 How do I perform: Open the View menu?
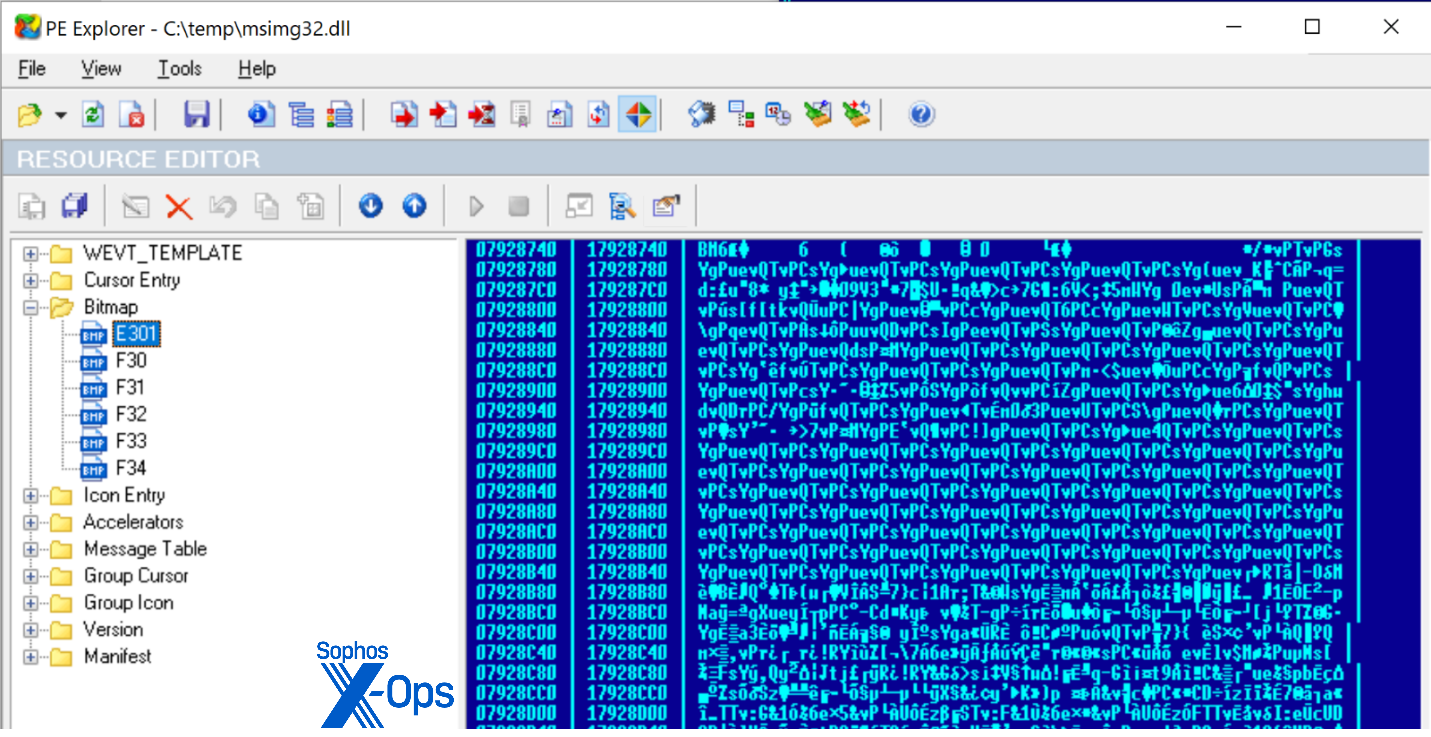point(101,68)
